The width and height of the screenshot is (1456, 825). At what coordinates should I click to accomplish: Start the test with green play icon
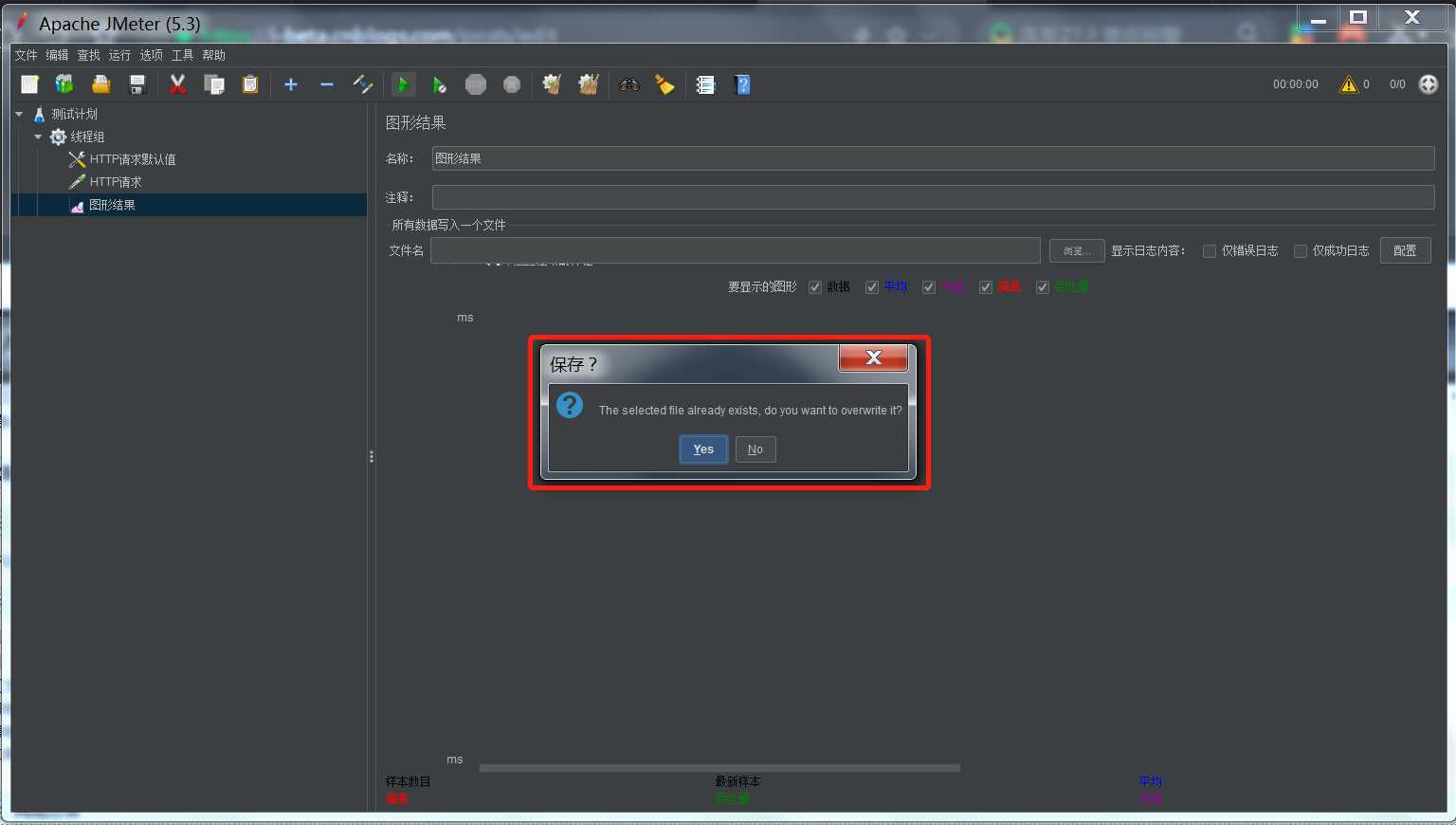[x=403, y=84]
